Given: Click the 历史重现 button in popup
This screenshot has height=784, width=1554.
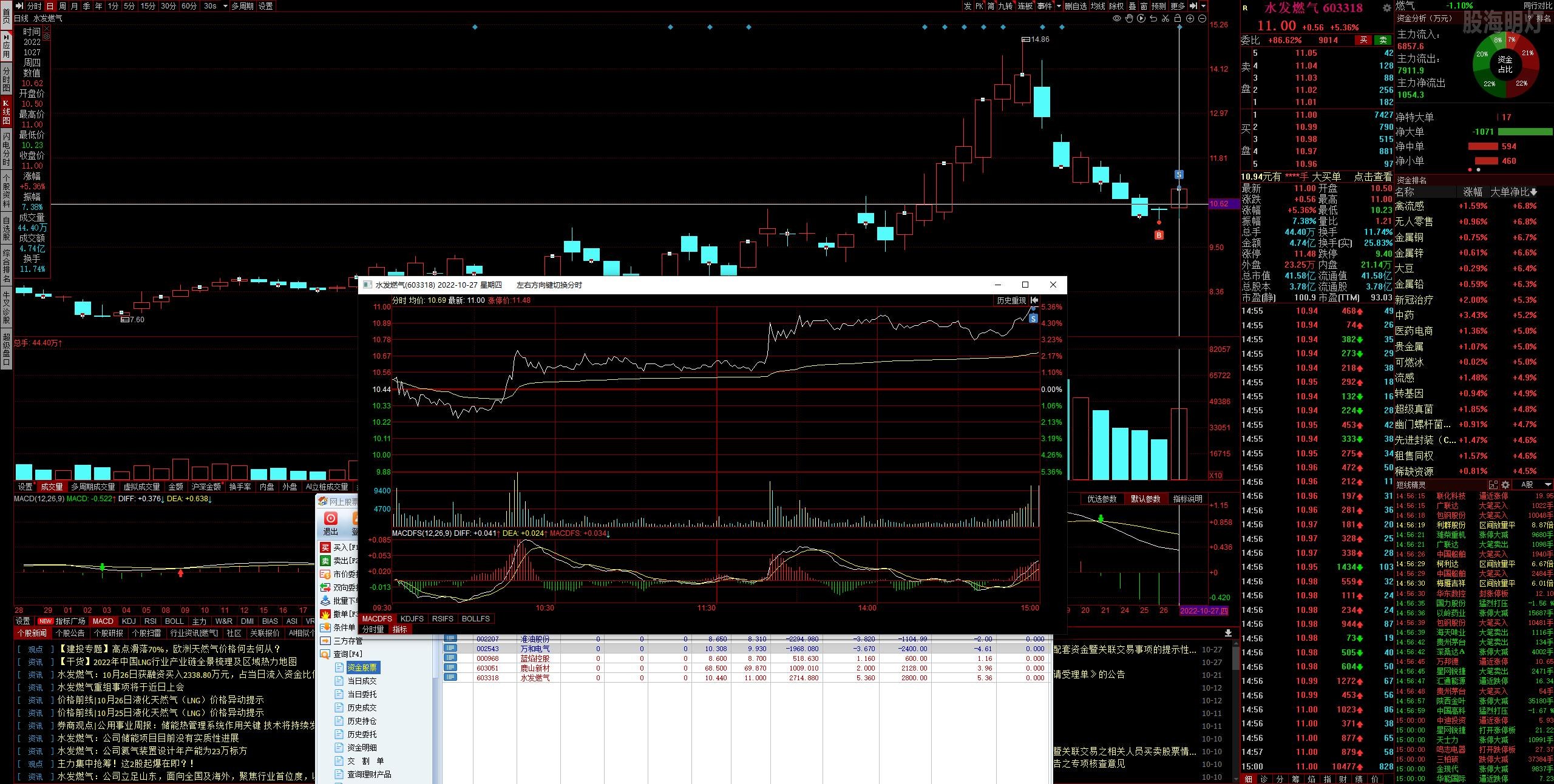Looking at the screenshot, I should 1011,300.
